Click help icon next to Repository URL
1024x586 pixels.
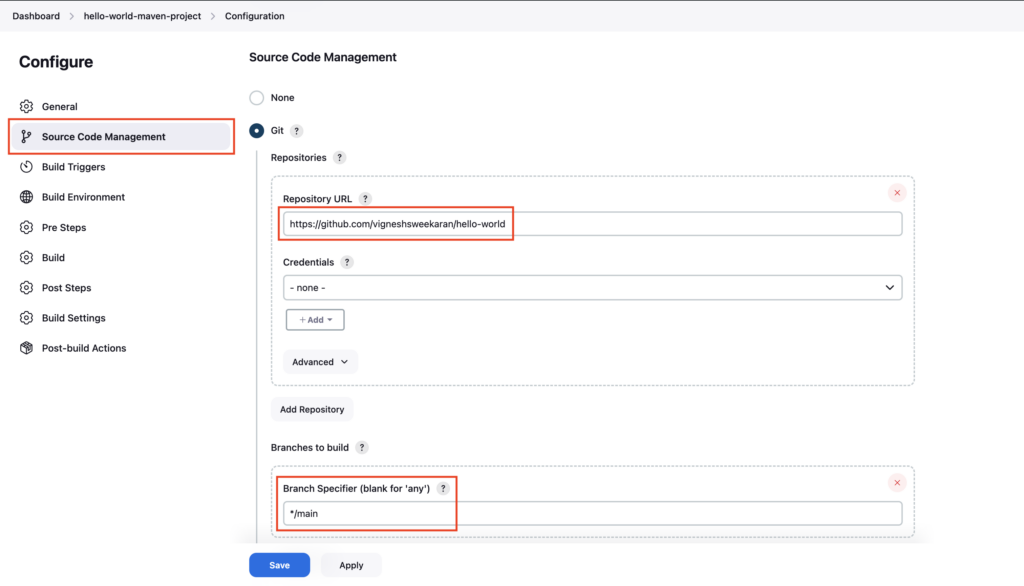click(x=365, y=199)
